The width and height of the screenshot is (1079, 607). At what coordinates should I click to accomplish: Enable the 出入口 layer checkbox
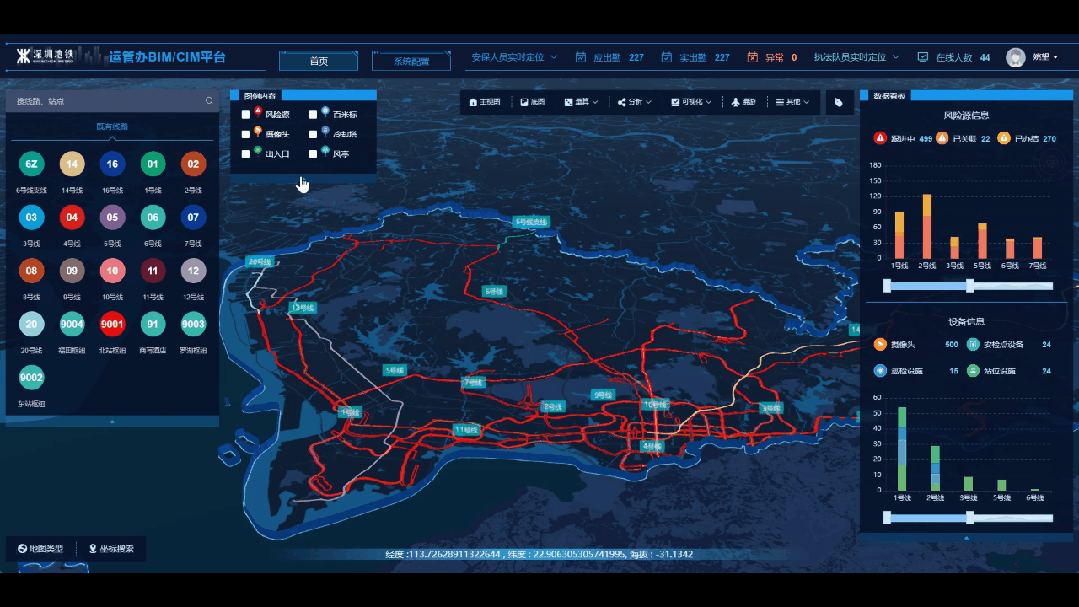click(246, 154)
